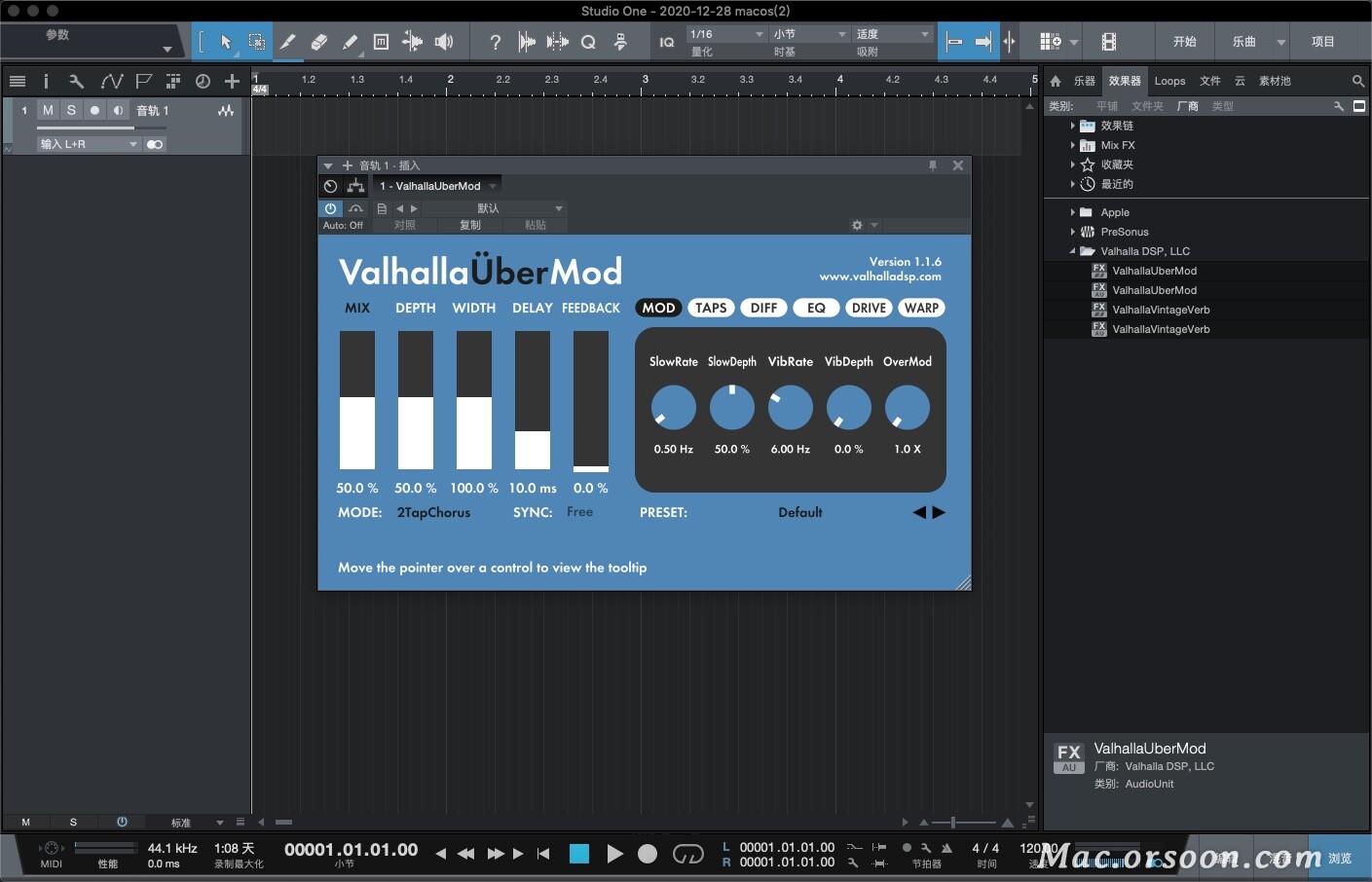The width and height of the screenshot is (1372, 882).
Task: Toggle monitor on 音轨 1
Action: click(x=118, y=110)
